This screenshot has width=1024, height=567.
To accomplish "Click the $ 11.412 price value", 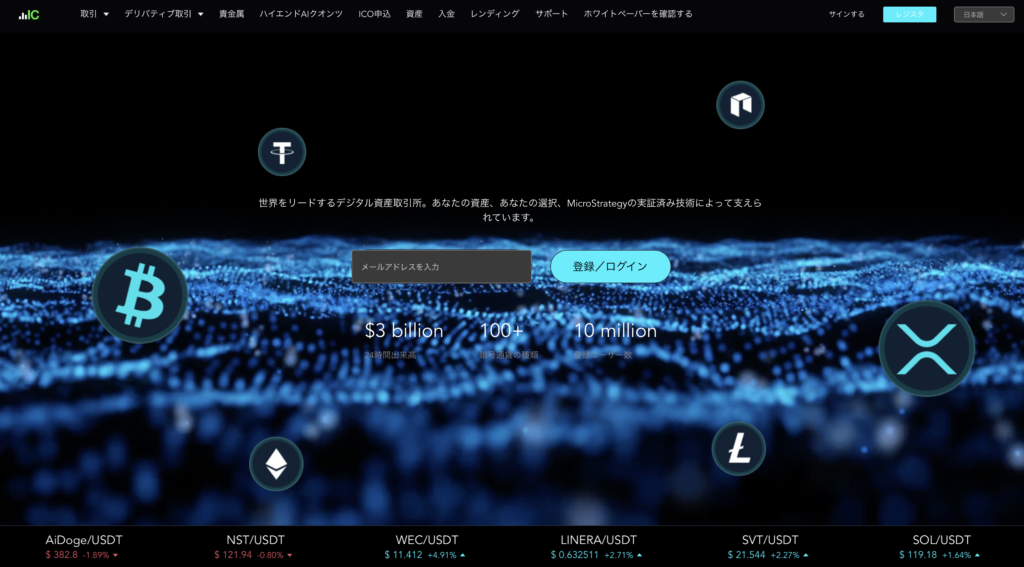I will click(x=404, y=555).
